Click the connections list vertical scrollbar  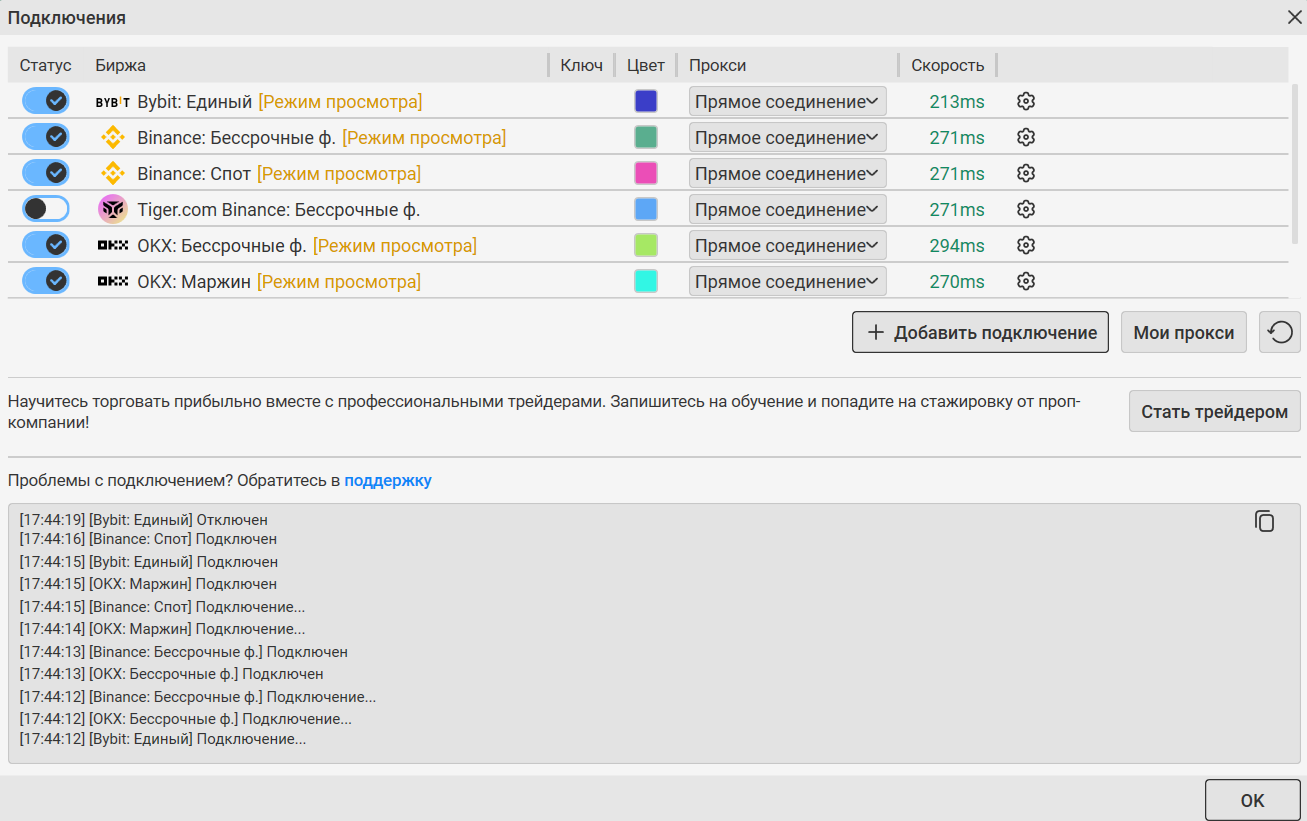[x=1296, y=165]
